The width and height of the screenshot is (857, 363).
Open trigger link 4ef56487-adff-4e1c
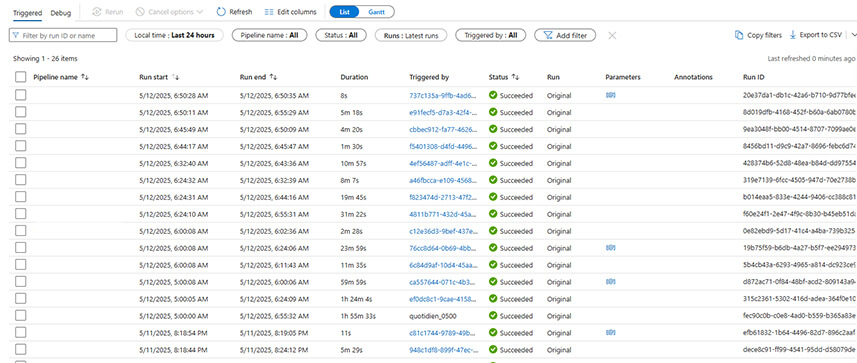click(x=443, y=163)
